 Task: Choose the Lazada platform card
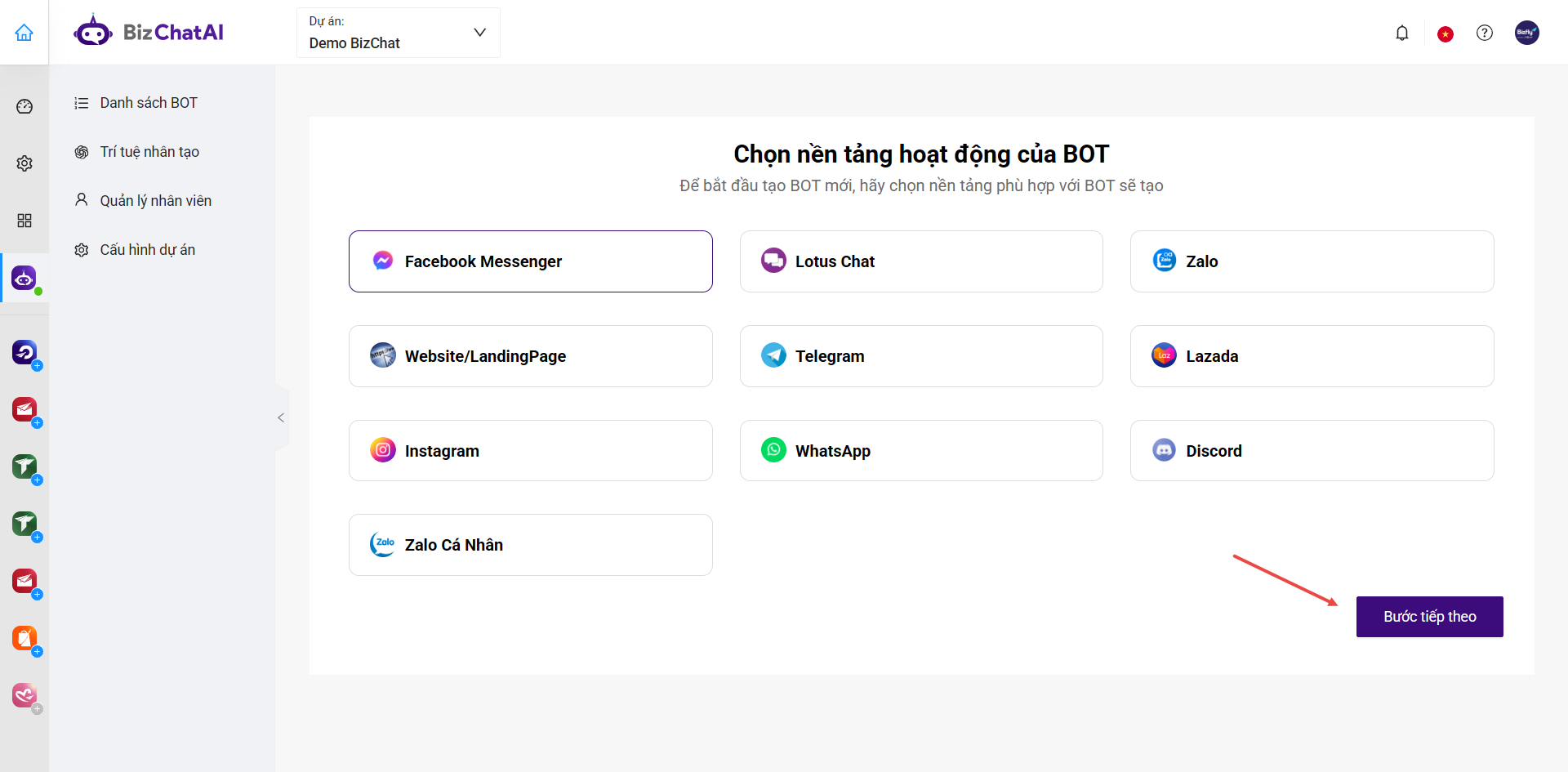coord(1312,356)
